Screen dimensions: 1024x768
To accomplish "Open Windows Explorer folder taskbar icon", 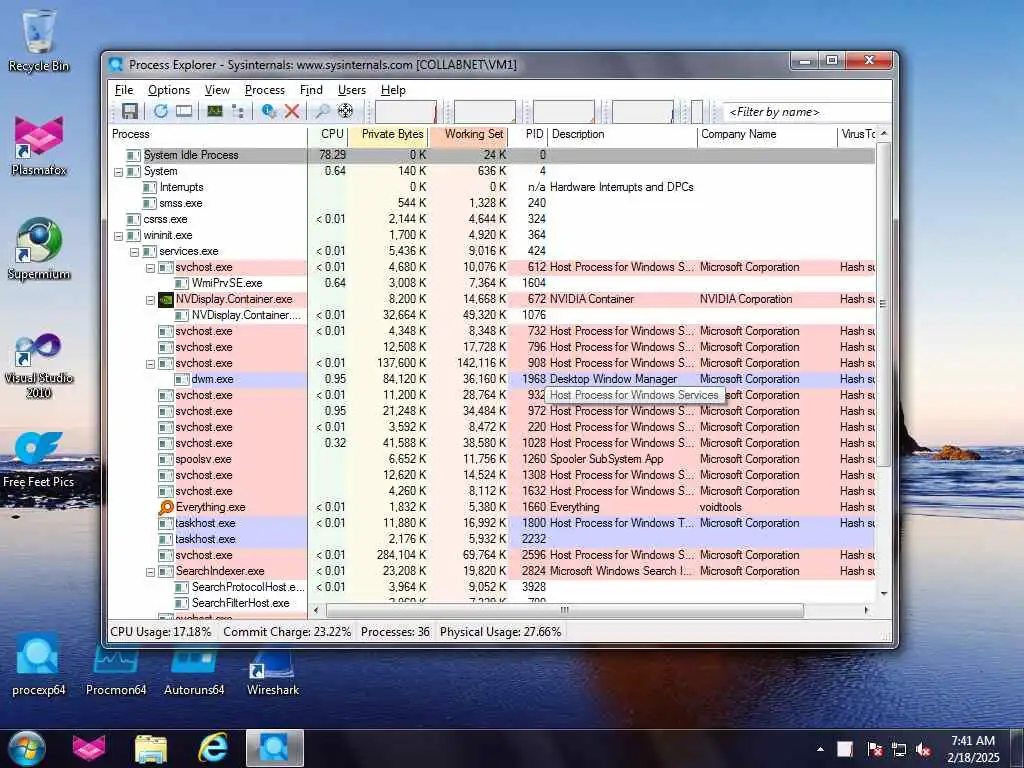I will tap(151, 748).
